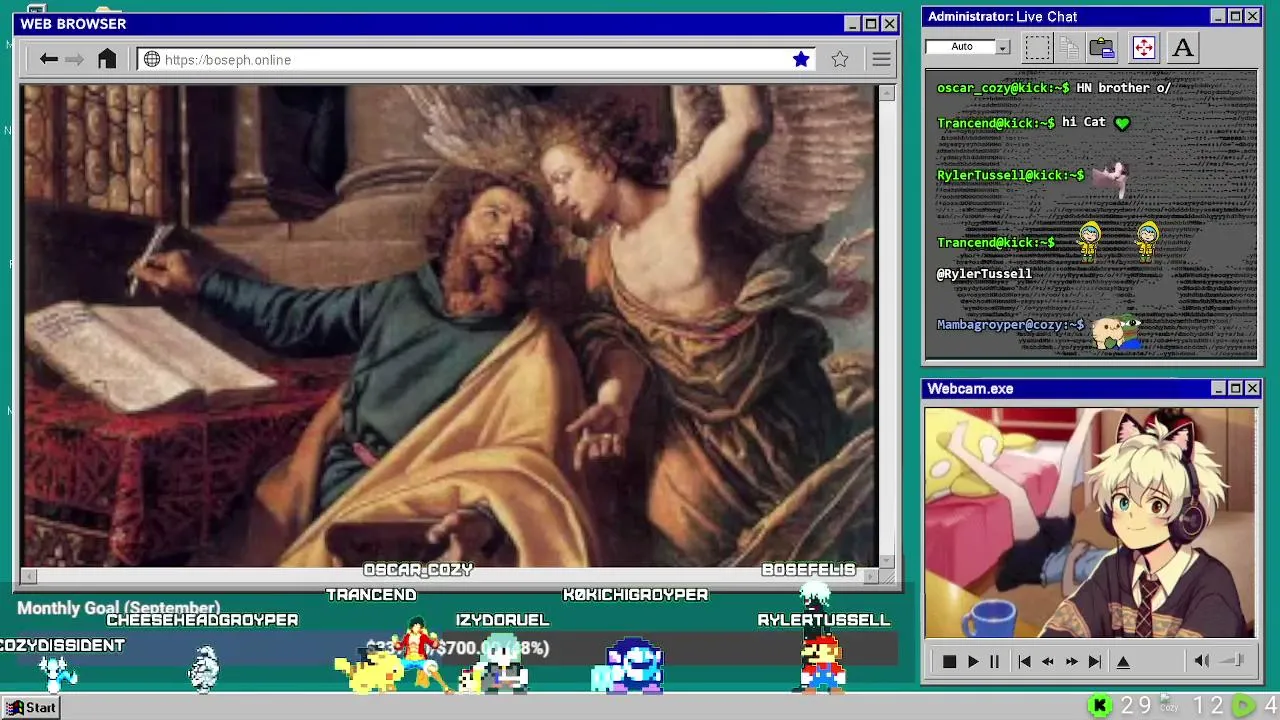Click the pink pig emote in chat
1280x720 pixels.
[x=1111, y=178]
